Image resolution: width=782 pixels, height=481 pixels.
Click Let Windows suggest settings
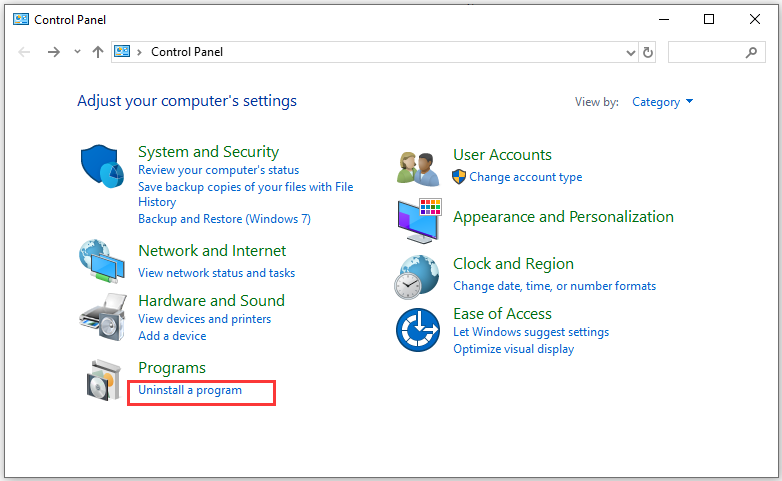point(531,332)
